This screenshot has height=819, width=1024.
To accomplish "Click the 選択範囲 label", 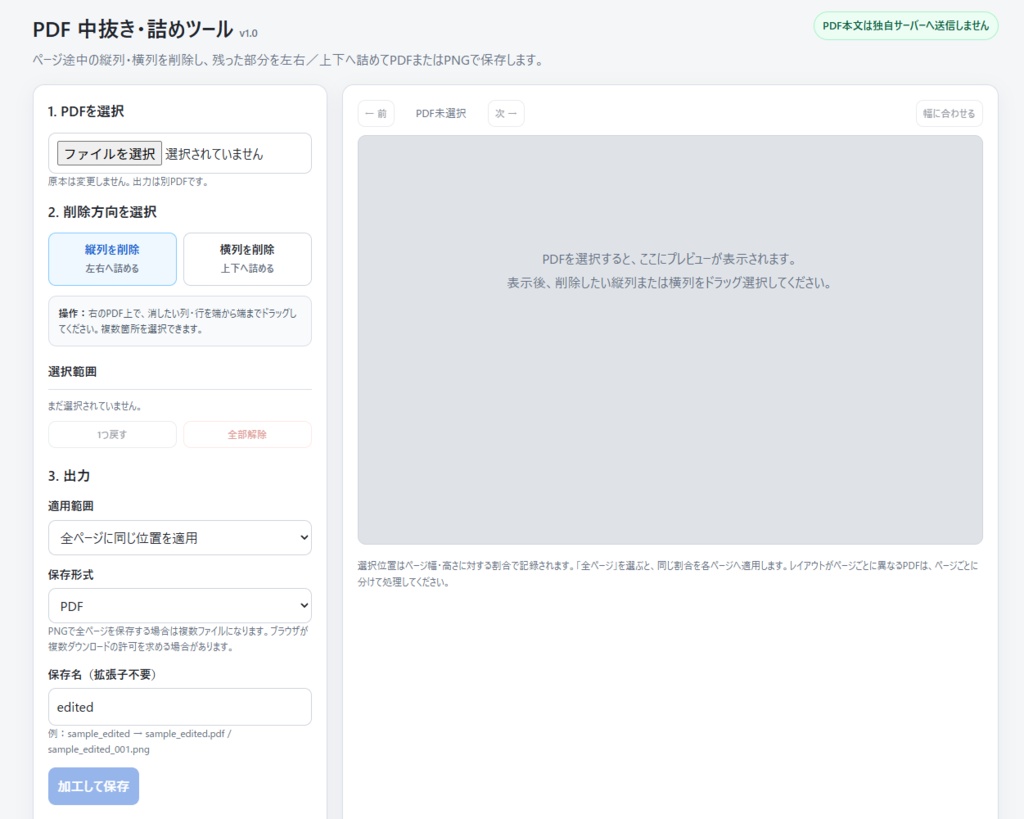I will pos(72,372).
